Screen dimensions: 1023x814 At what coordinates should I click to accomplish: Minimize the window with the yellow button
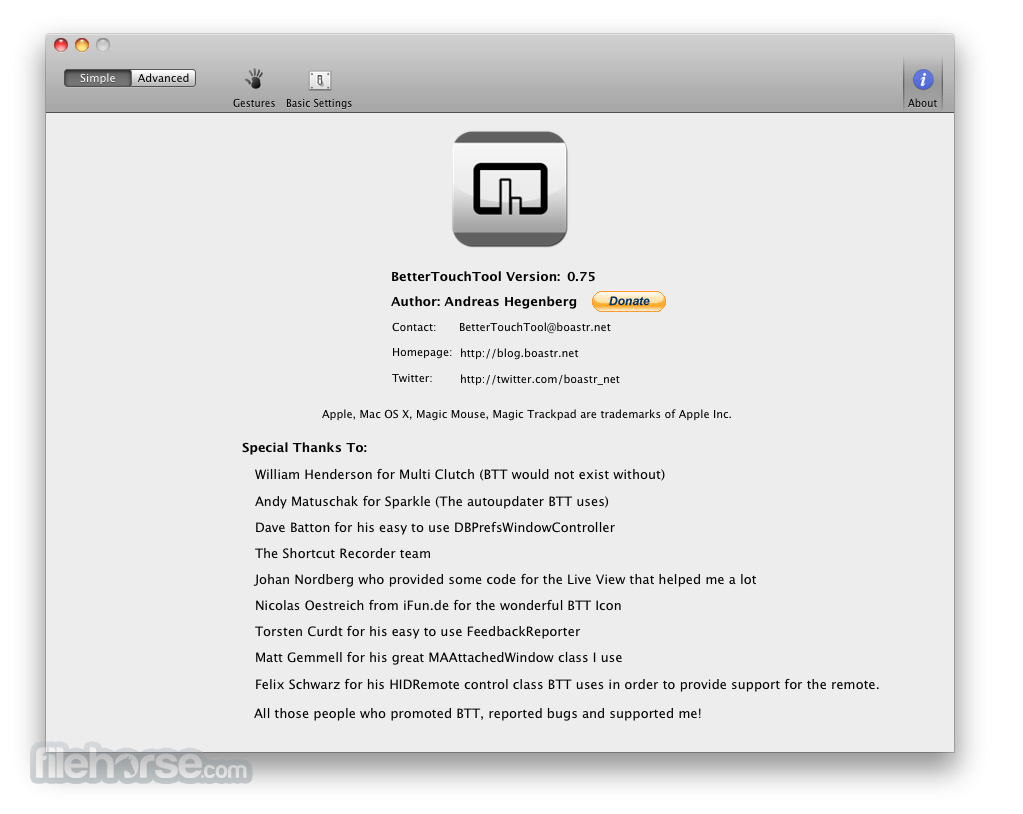82,45
